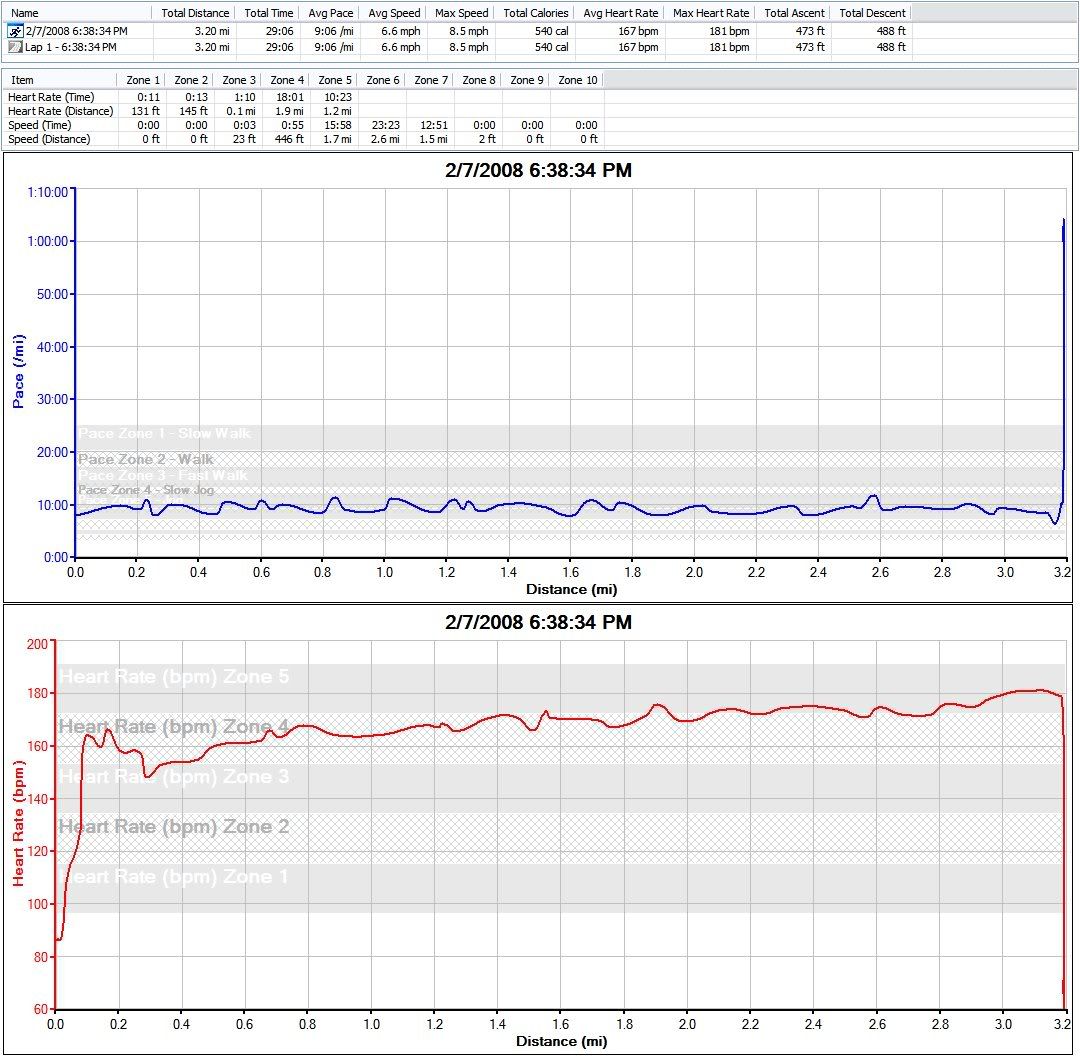The image size is (1080, 1064).
Task: Sort by Avg Heart Rate column
Action: tap(620, 13)
